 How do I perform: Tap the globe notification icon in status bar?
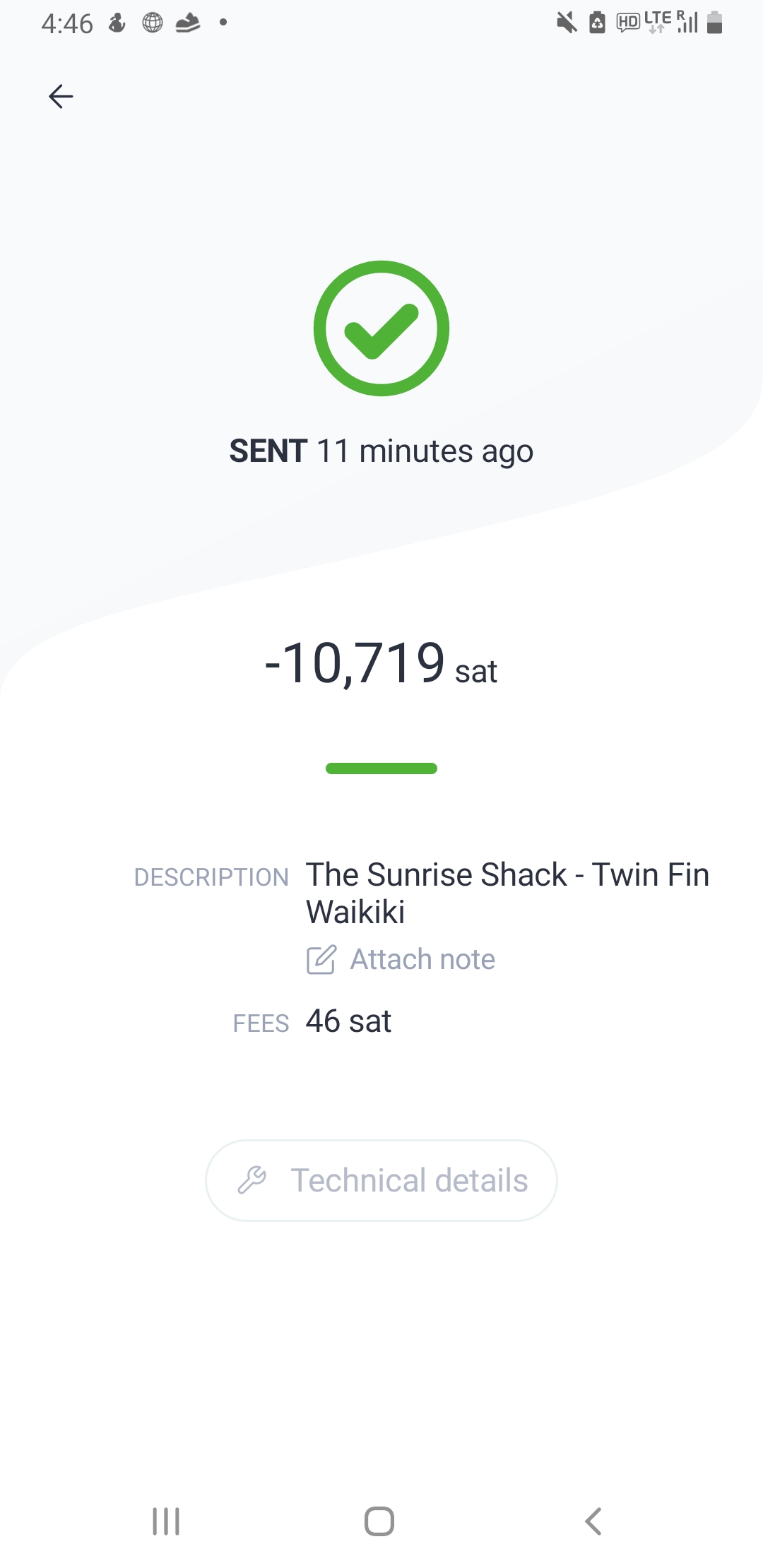[153, 23]
